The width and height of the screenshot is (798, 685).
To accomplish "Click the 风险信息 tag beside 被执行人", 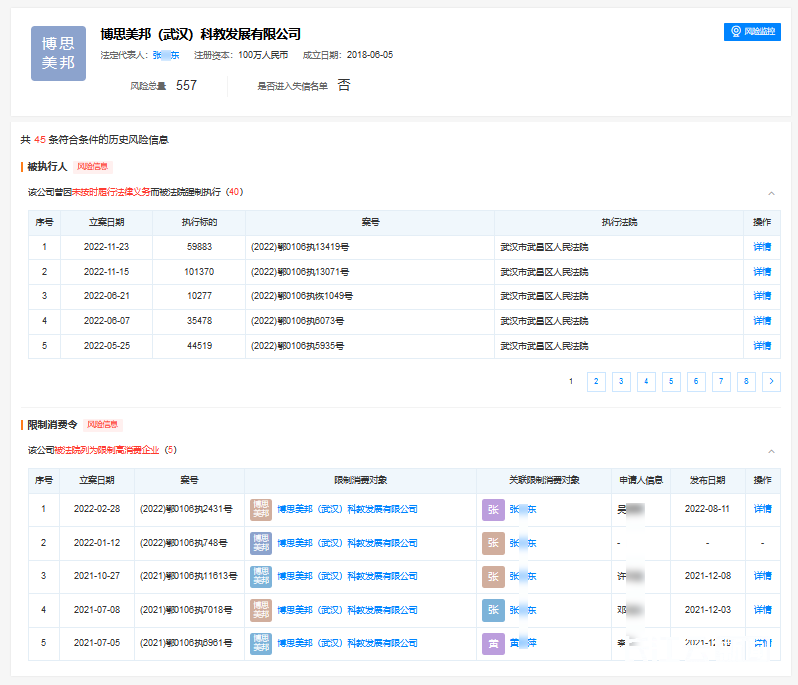I will pos(92,166).
